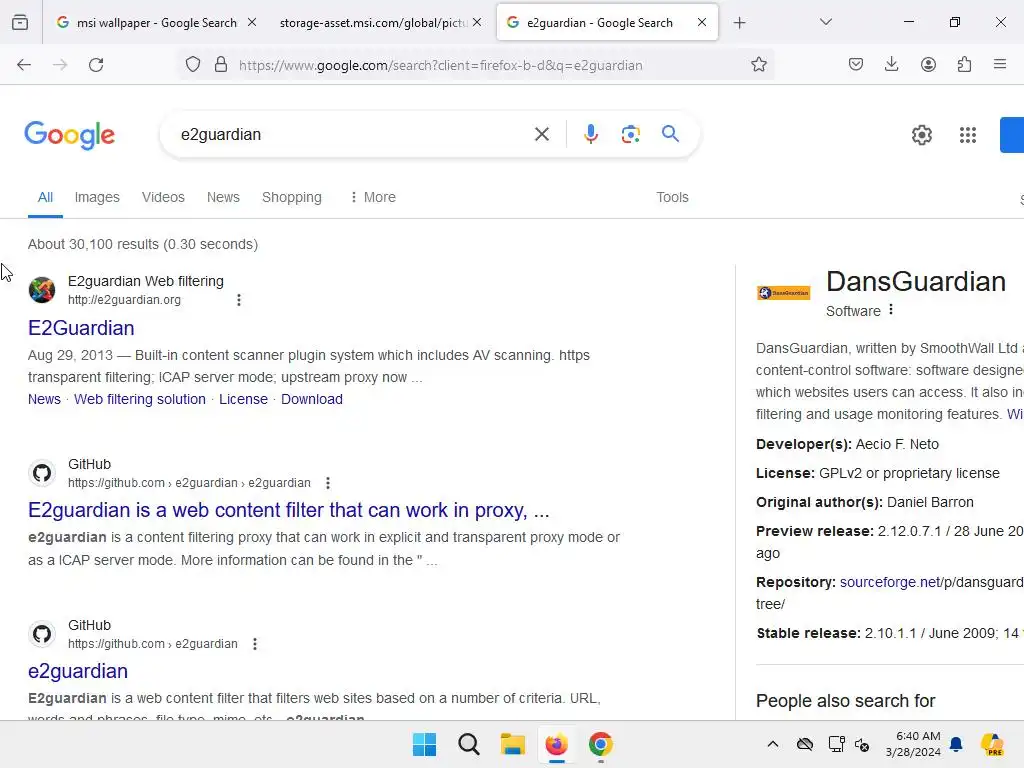
Task: Show hidden system tray icons
Action: [x=773, y=744]
